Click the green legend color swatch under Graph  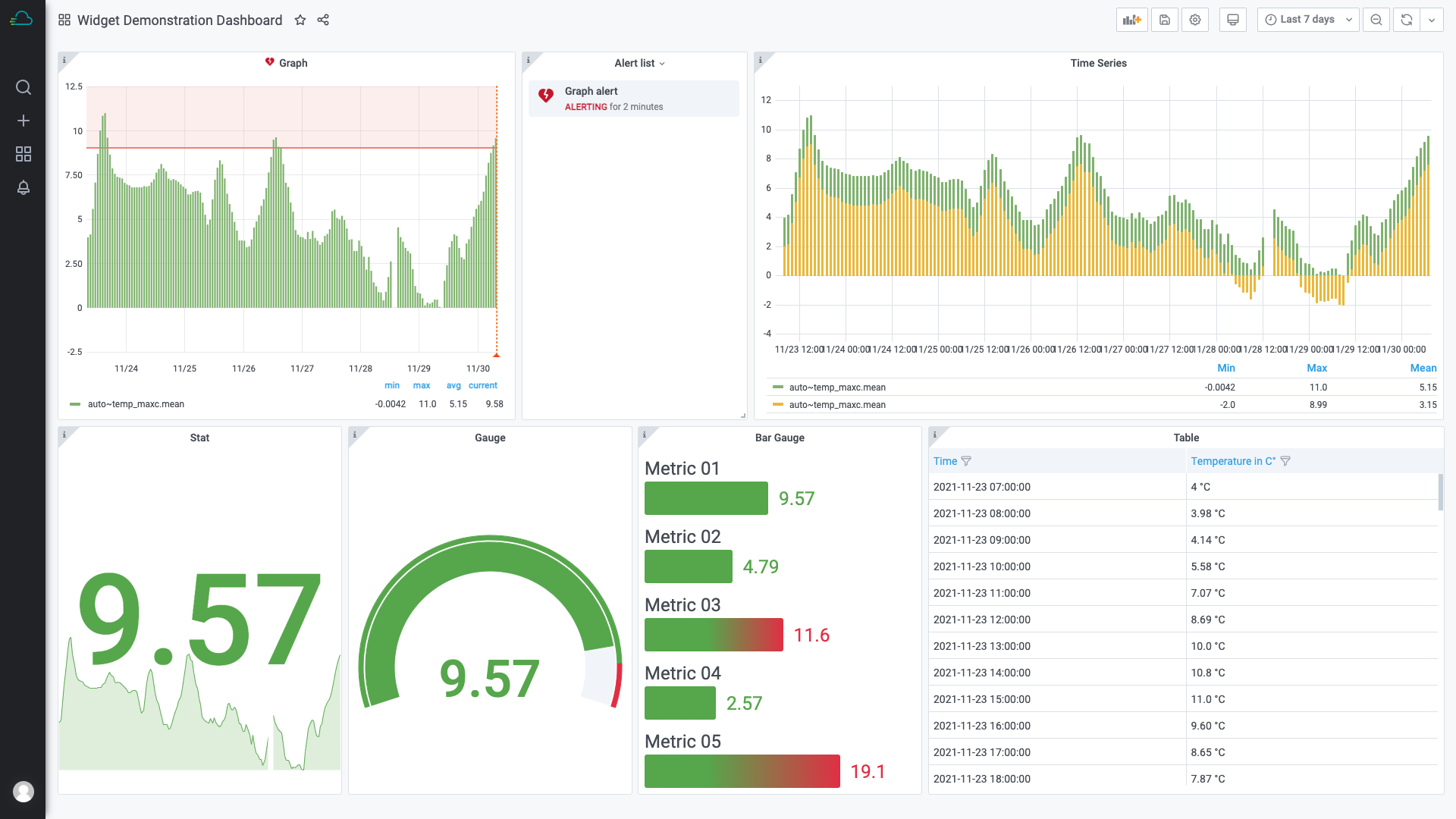(74, 404)
